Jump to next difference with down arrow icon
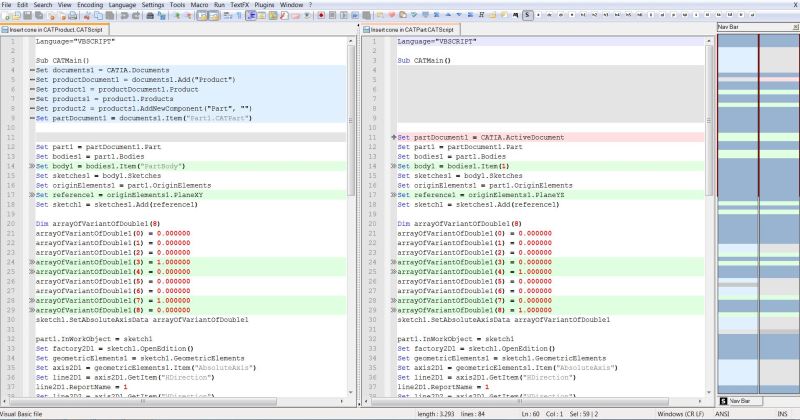Image resolution: width=800 pixels, height=420 pixels. pos(459,15)
